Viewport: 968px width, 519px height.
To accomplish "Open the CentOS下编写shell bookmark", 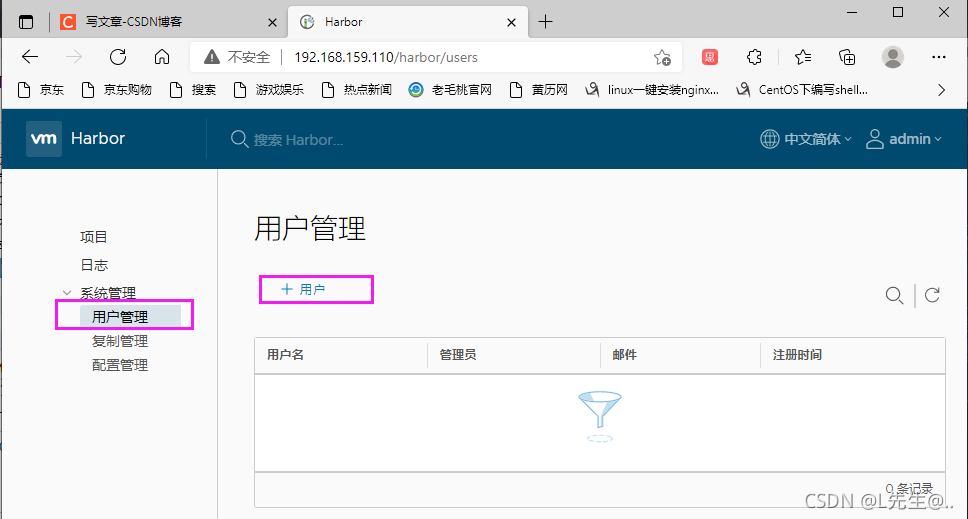I will tap(802, 90).
